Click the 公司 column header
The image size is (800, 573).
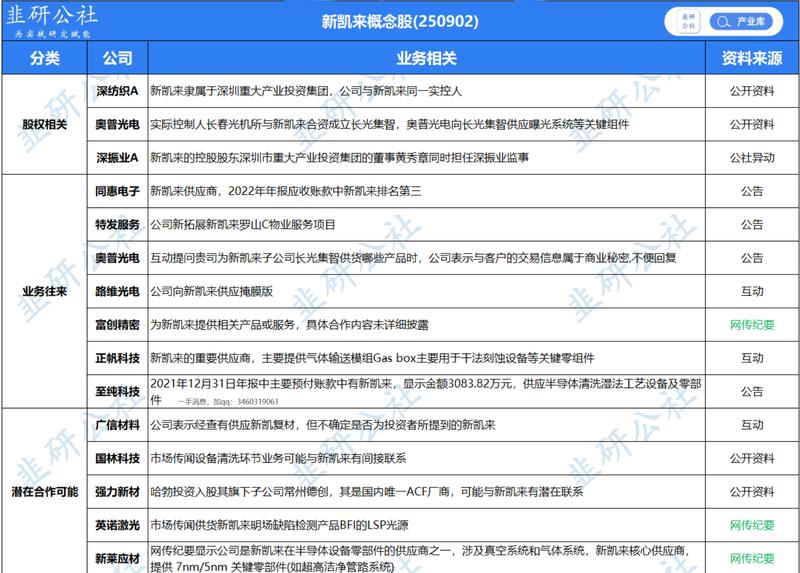(x=117, y=58)
